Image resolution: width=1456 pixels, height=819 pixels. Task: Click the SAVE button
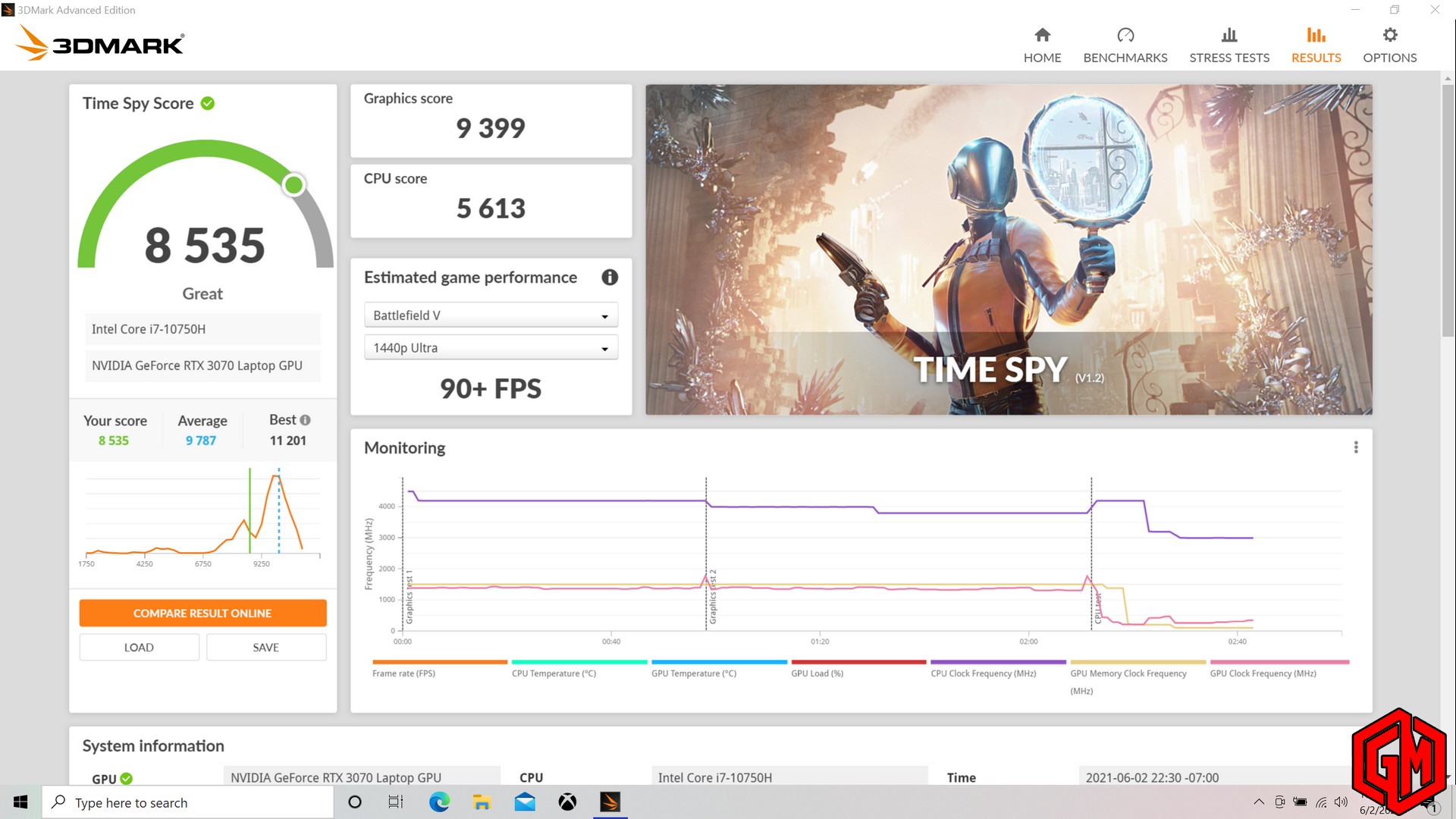[265, 648]
